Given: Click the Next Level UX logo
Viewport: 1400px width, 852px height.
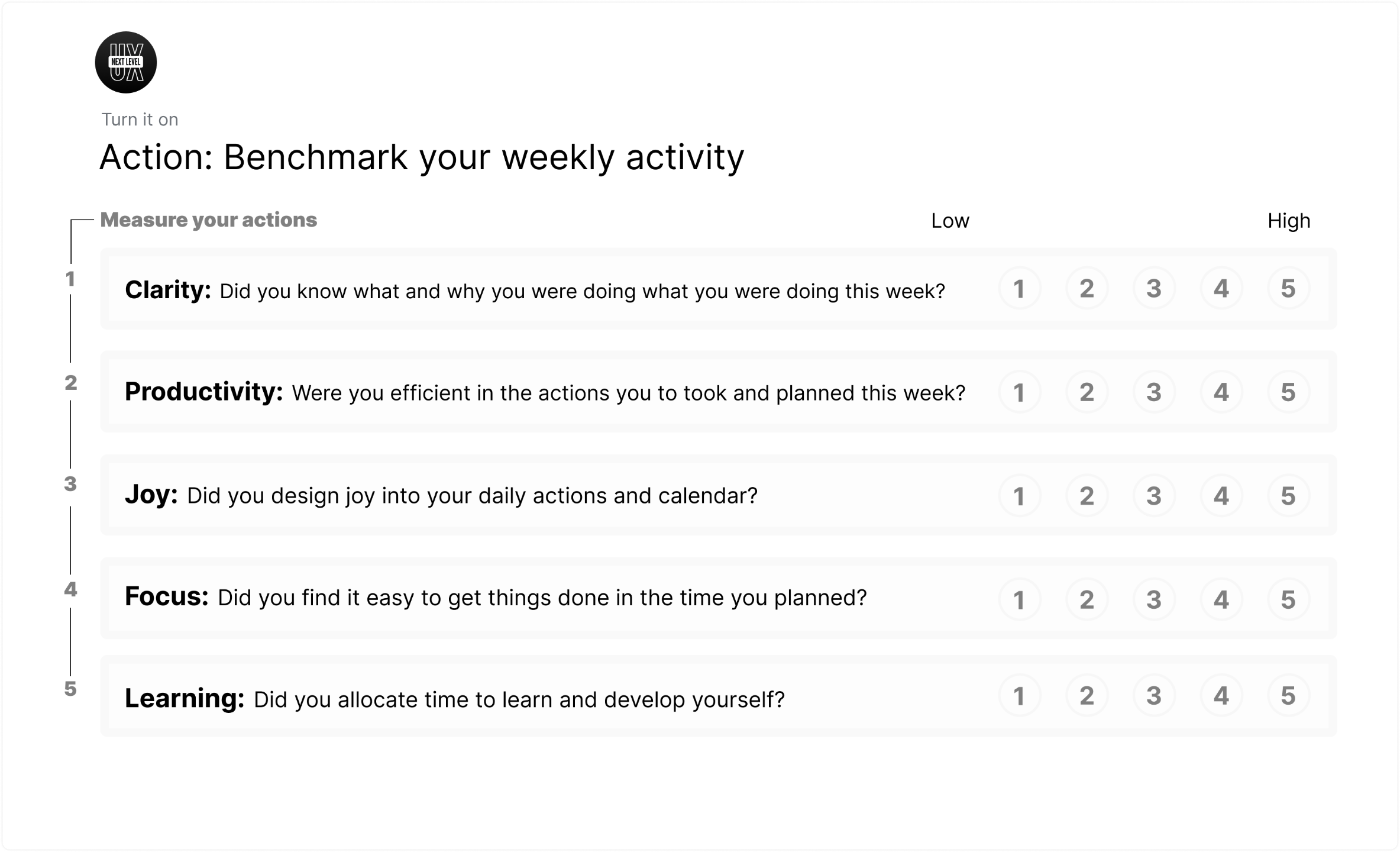Looking at the screenshot, I should point(126,62).
